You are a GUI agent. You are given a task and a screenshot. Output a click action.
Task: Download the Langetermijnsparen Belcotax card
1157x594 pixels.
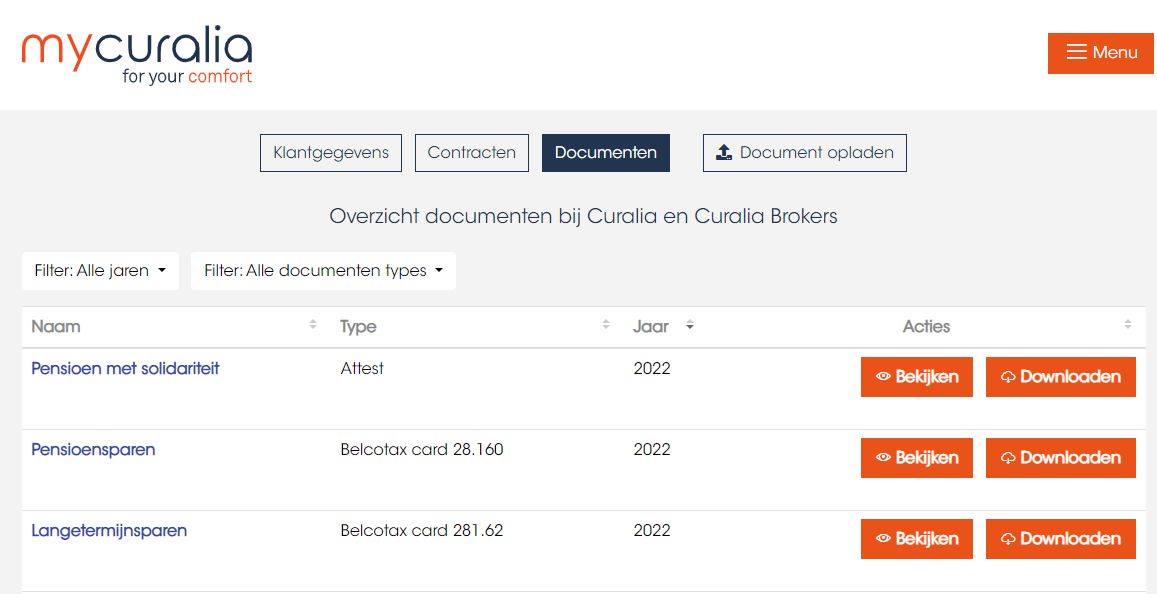point(1060,539)
